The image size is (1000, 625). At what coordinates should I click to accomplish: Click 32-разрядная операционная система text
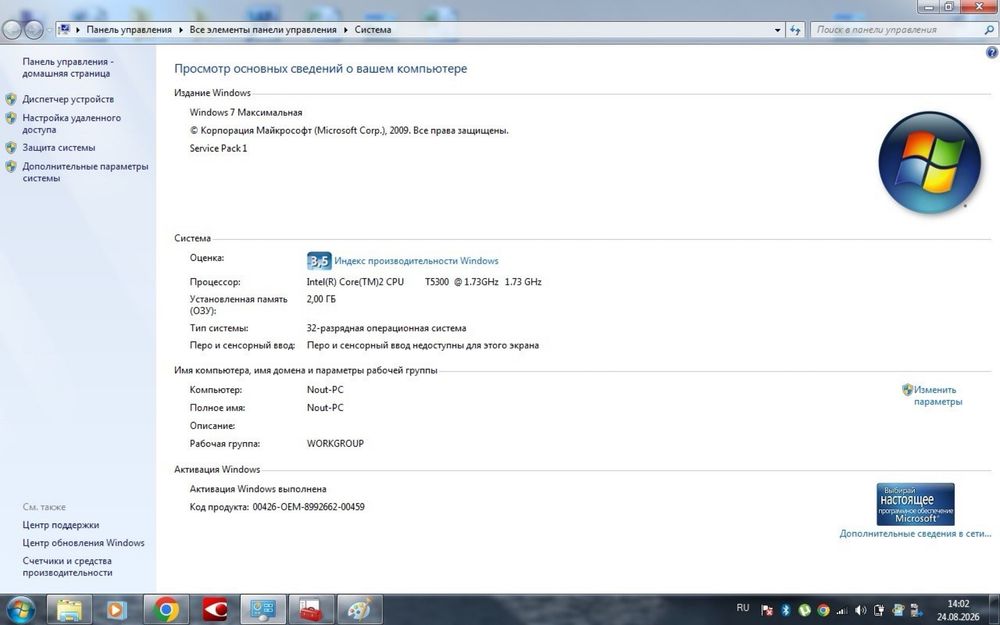[386, 328]
